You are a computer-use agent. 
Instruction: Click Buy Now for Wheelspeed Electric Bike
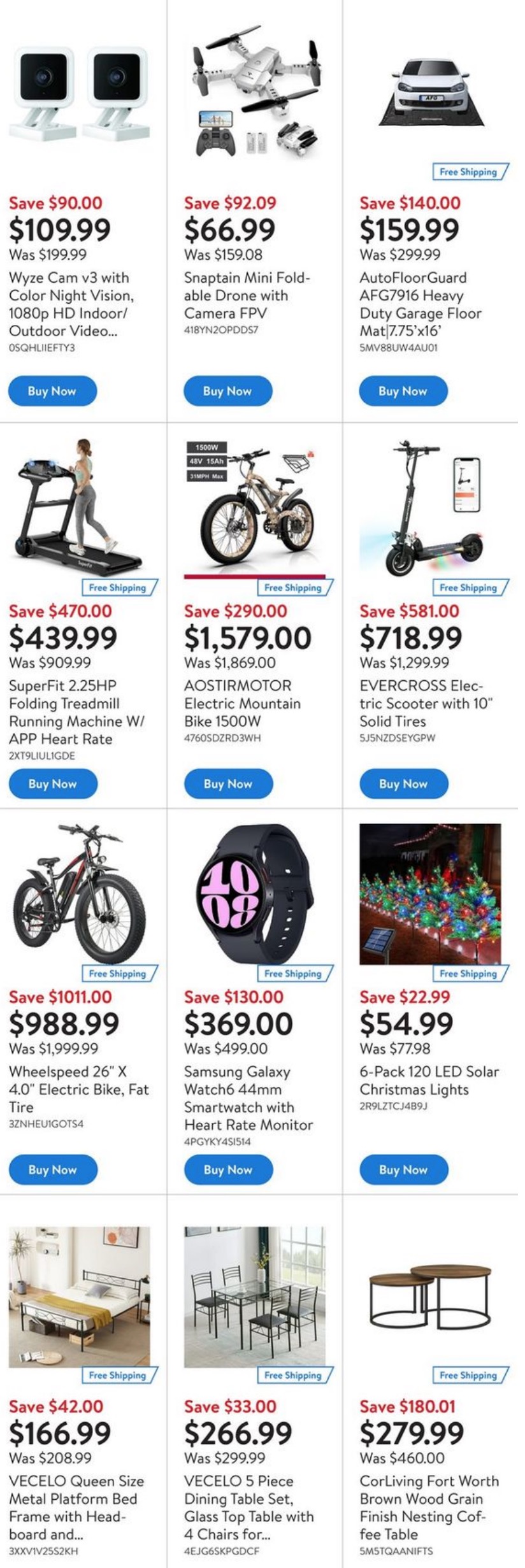coord(53,1169)
